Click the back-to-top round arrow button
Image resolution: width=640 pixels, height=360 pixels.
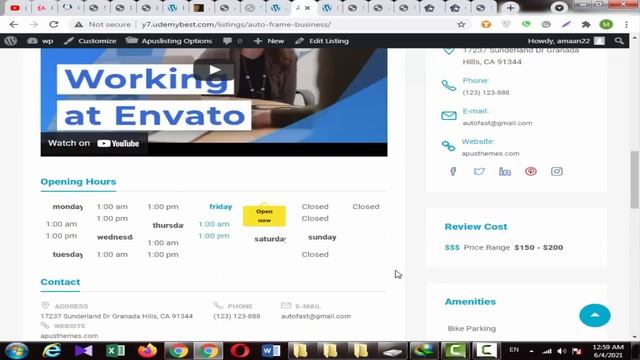coord(595,315)
